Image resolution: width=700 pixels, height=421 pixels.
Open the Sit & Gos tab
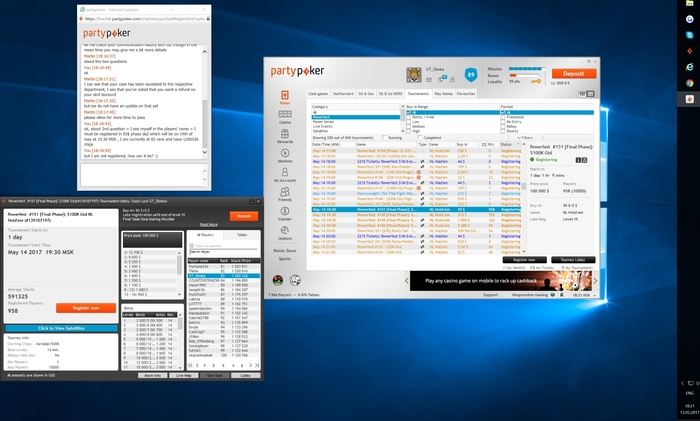[x=366, y=94]
